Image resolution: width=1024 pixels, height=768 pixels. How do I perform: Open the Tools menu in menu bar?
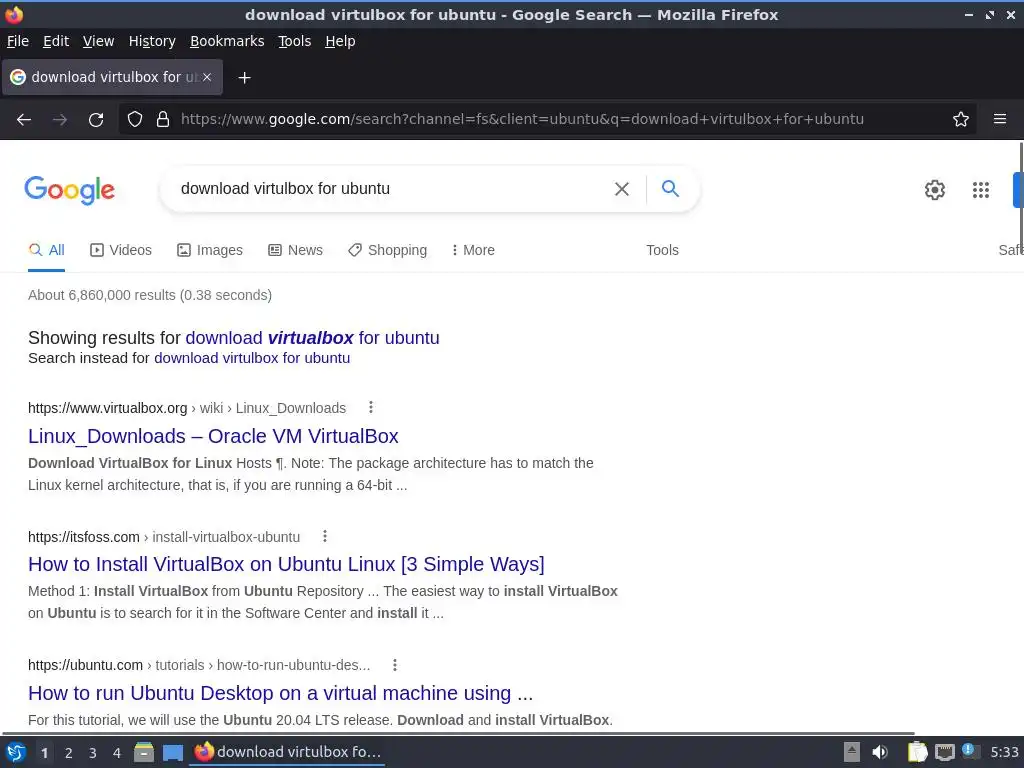(295, 41)
